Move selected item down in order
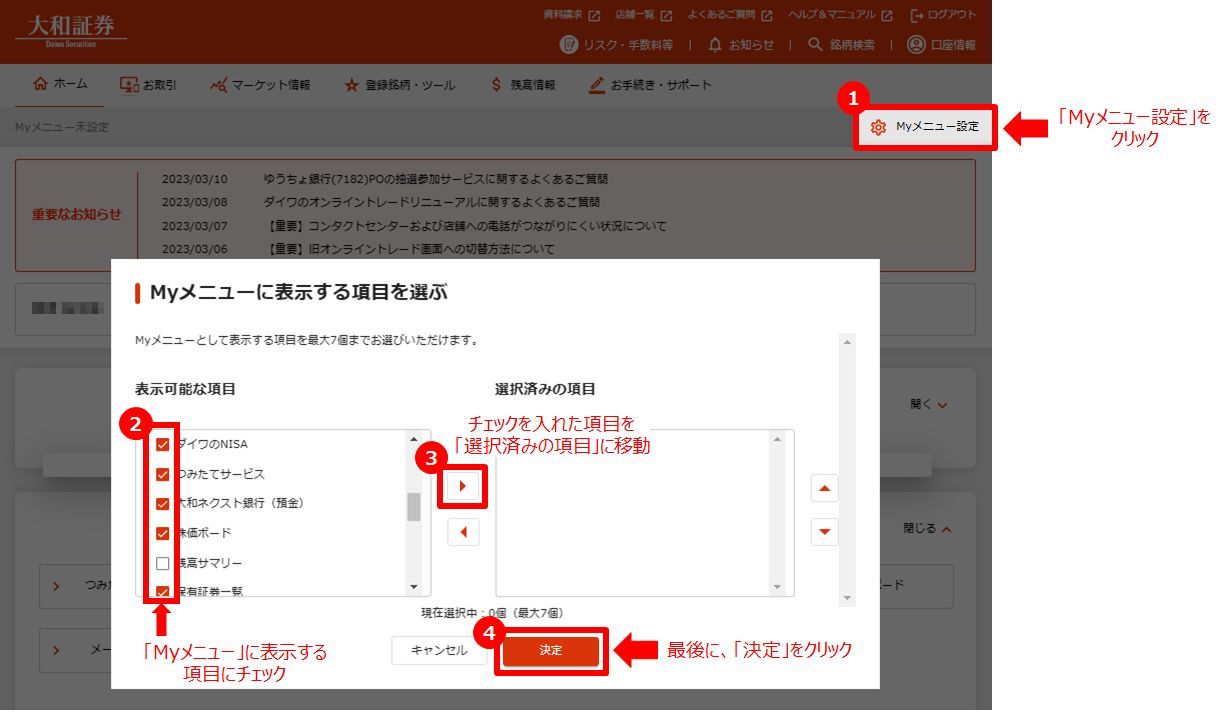The image size is (1232, 714). pos(824,531)
